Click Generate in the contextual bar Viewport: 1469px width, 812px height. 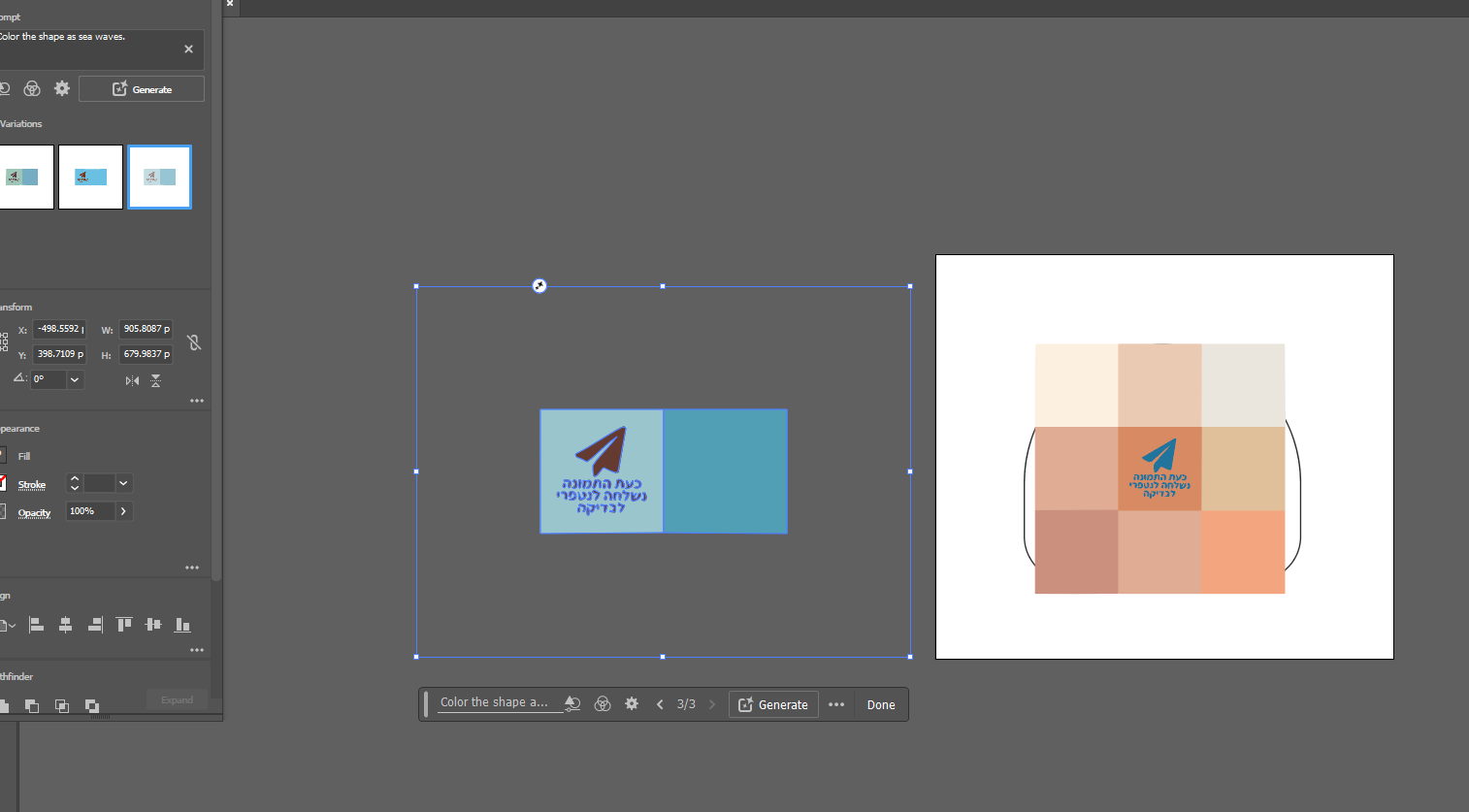773,704
